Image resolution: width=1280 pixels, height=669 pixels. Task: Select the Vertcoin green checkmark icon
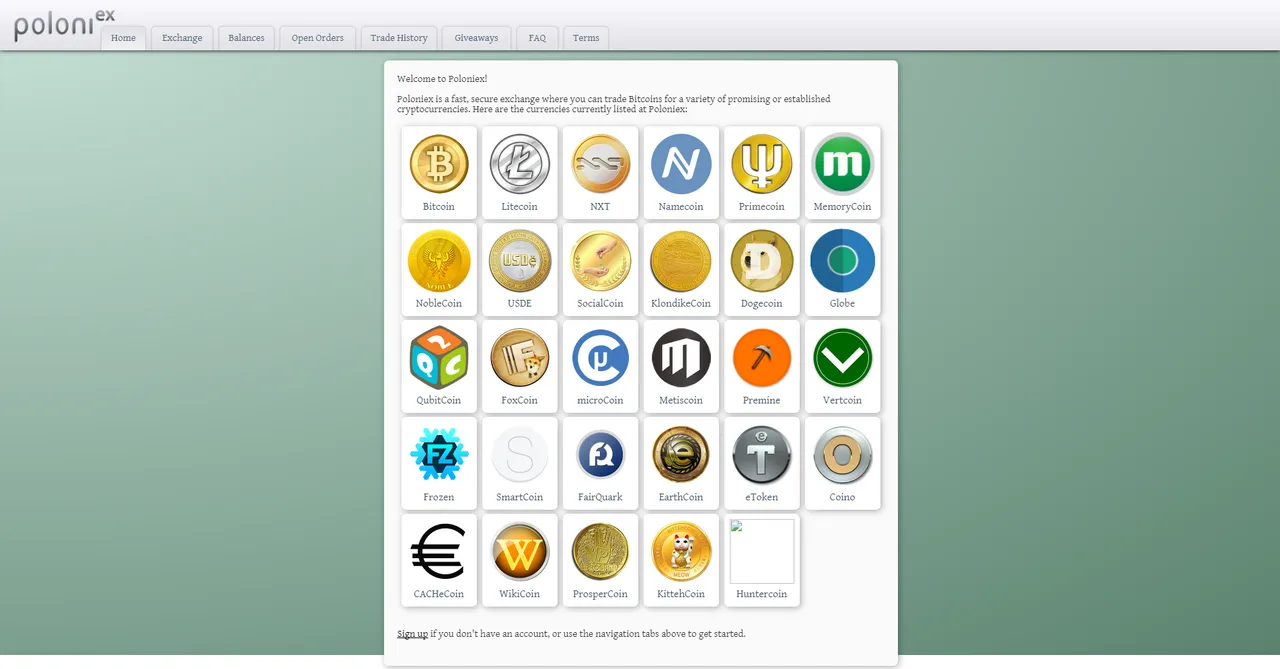[843, 358]
